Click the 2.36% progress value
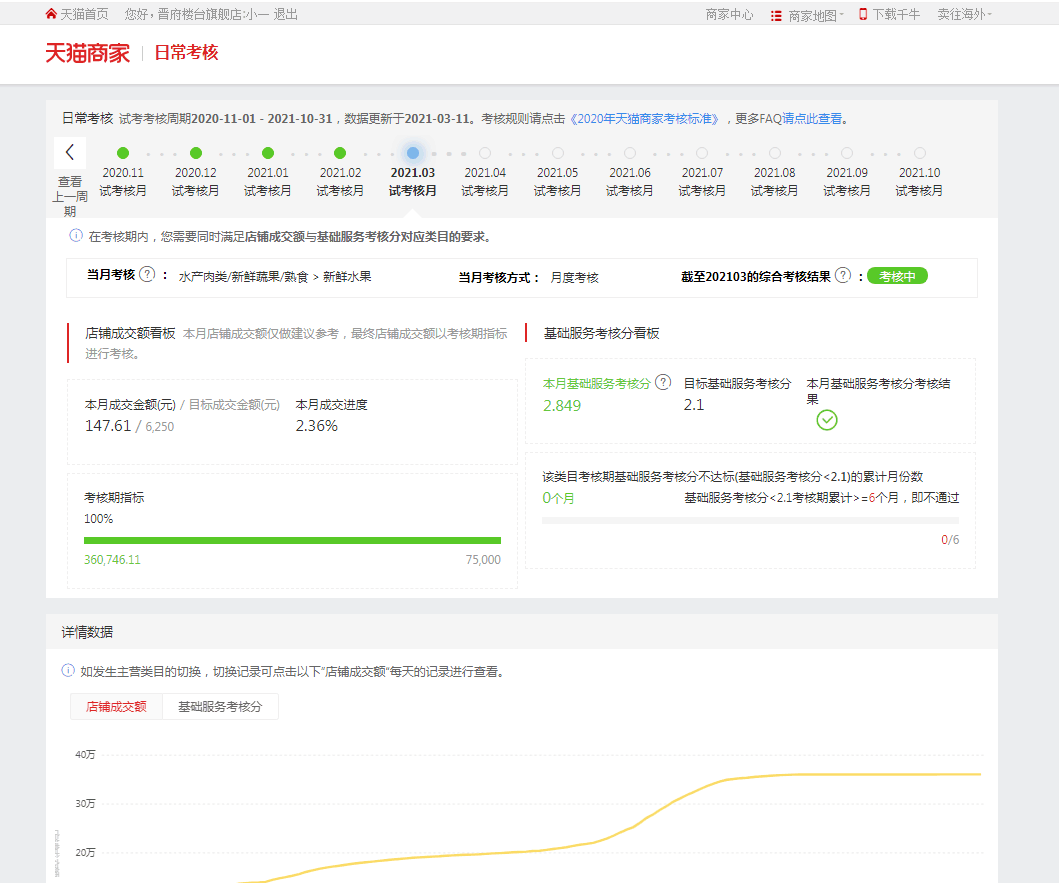The image size is (1059, 883). 316,426
